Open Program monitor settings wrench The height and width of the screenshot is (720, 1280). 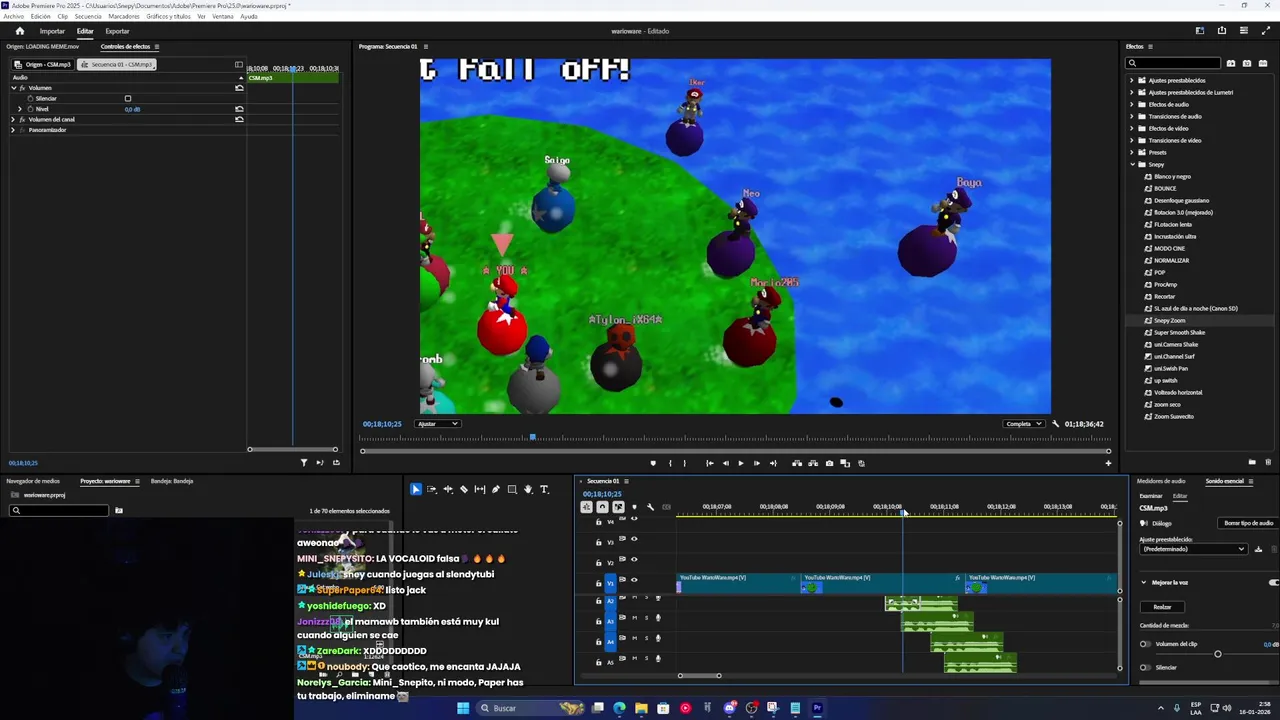(x=1055, y=424)
